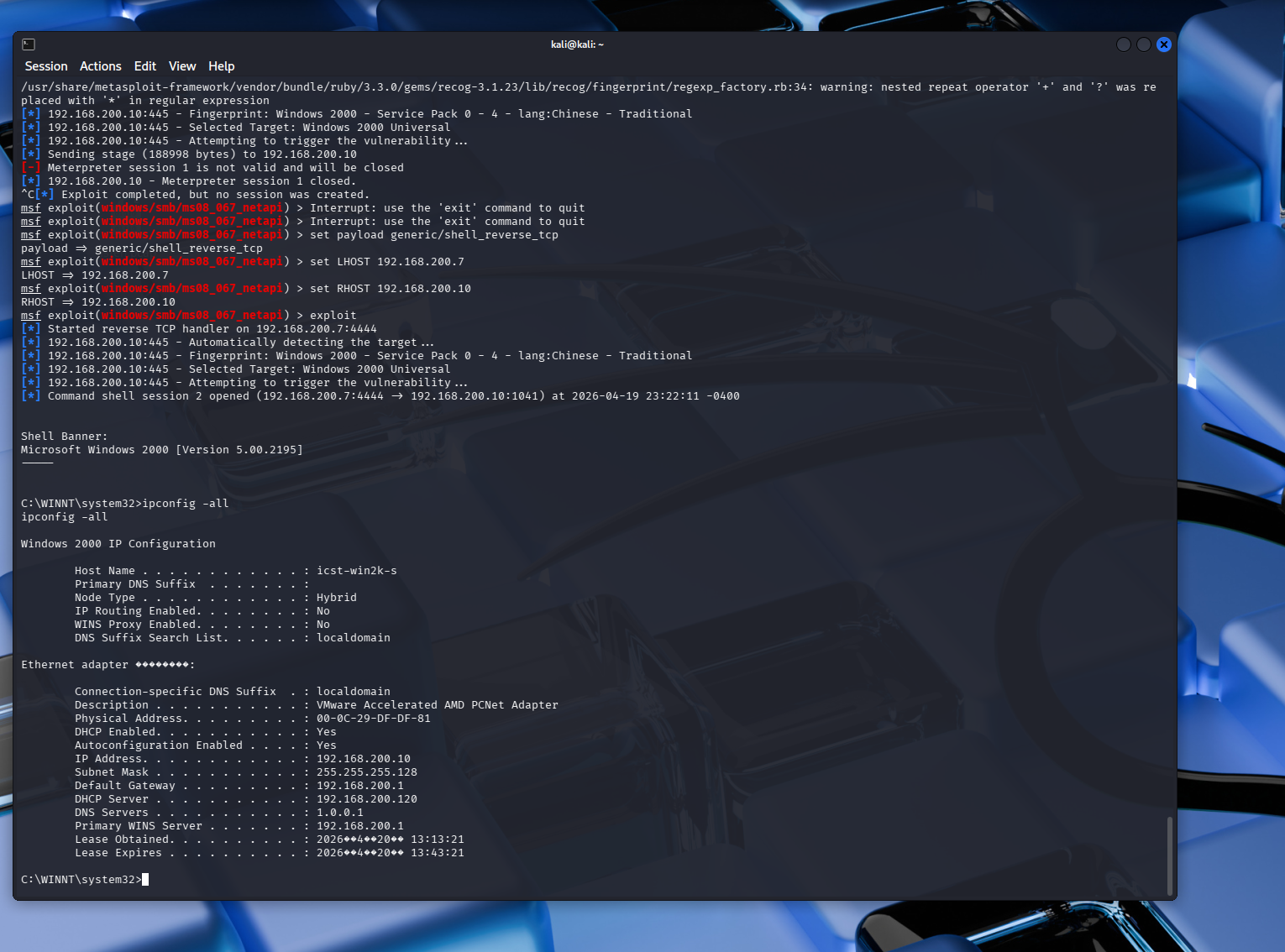Screen dimensions: 1285x952
Task: Open the Session menu
Action: tap(46, 66)
